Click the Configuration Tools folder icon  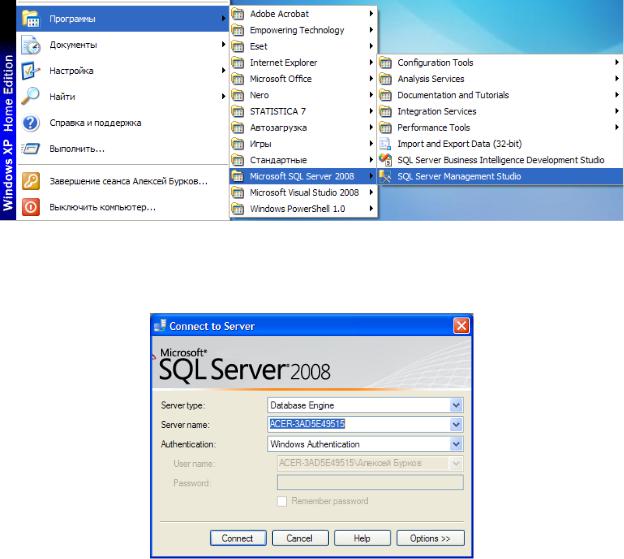[385, 62]
